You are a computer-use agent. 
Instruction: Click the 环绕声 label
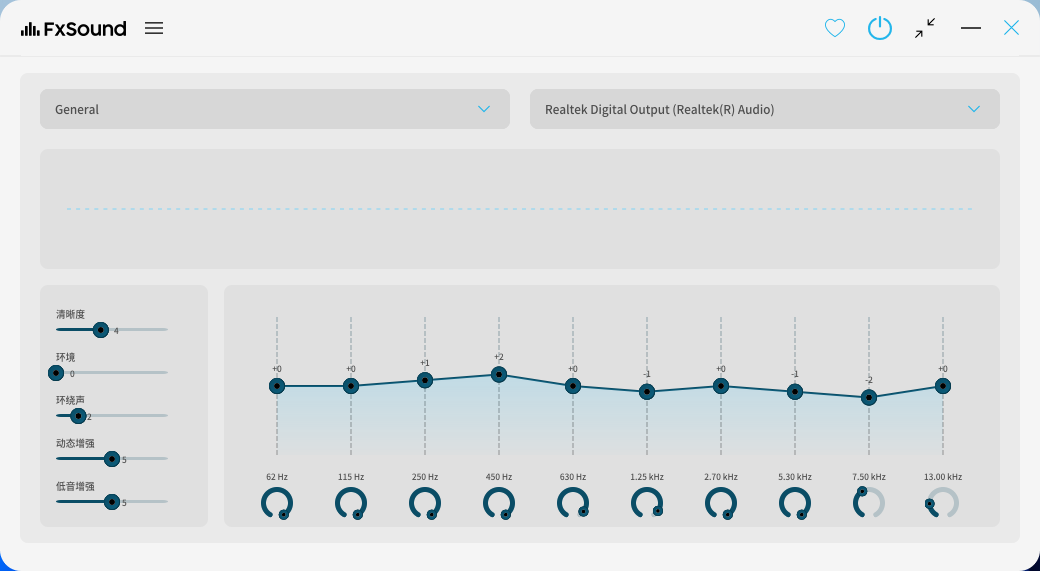[x=70, y=401]
